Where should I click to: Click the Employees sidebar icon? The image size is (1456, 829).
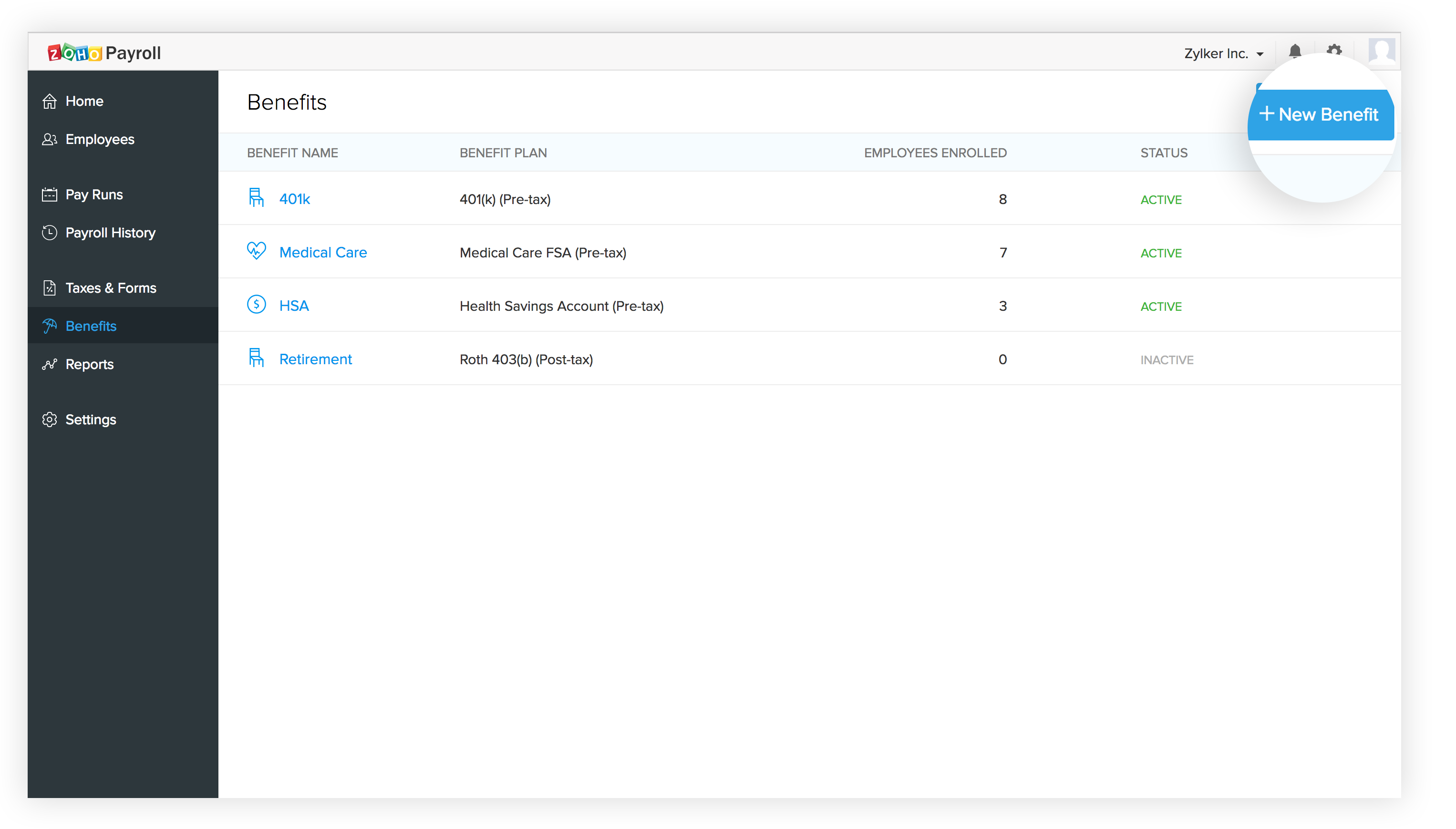(x=48, y=139)
